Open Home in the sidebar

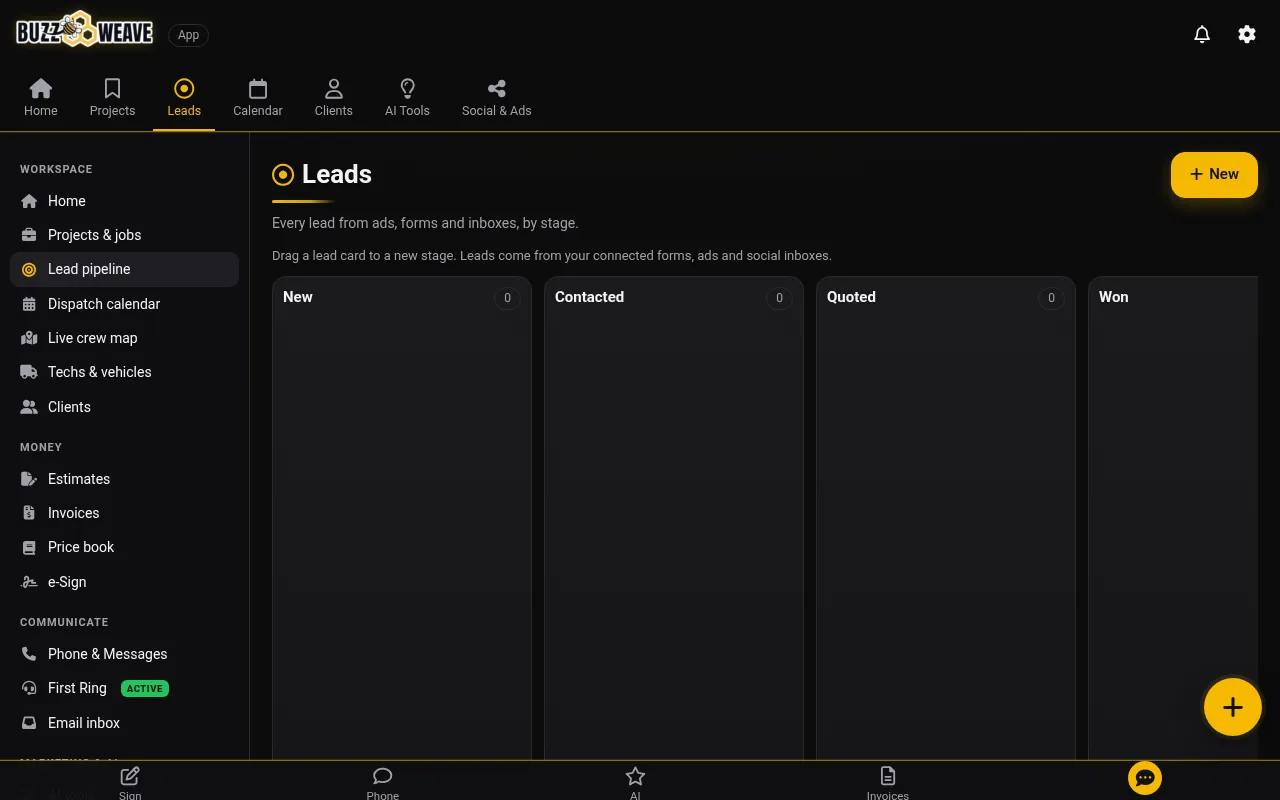pos(124,201)
